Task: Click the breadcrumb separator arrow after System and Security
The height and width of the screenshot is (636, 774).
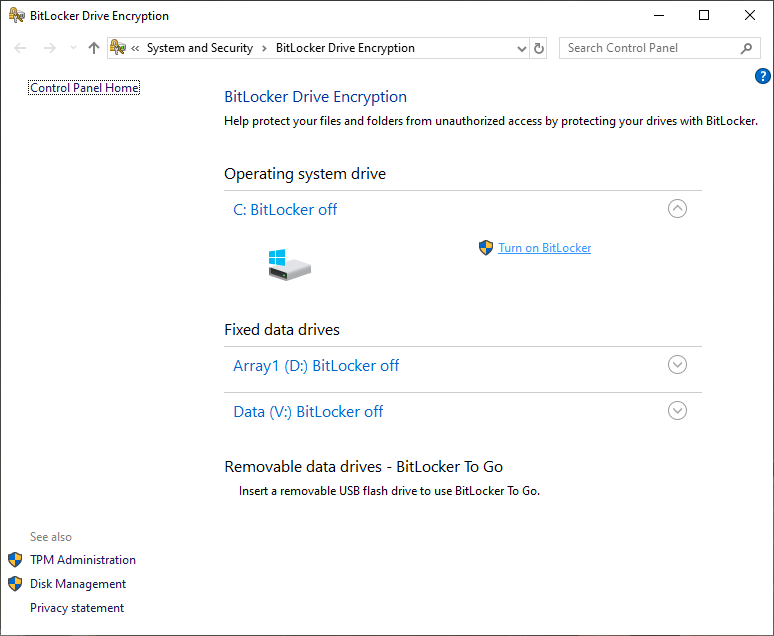Action: coord(265,48)
